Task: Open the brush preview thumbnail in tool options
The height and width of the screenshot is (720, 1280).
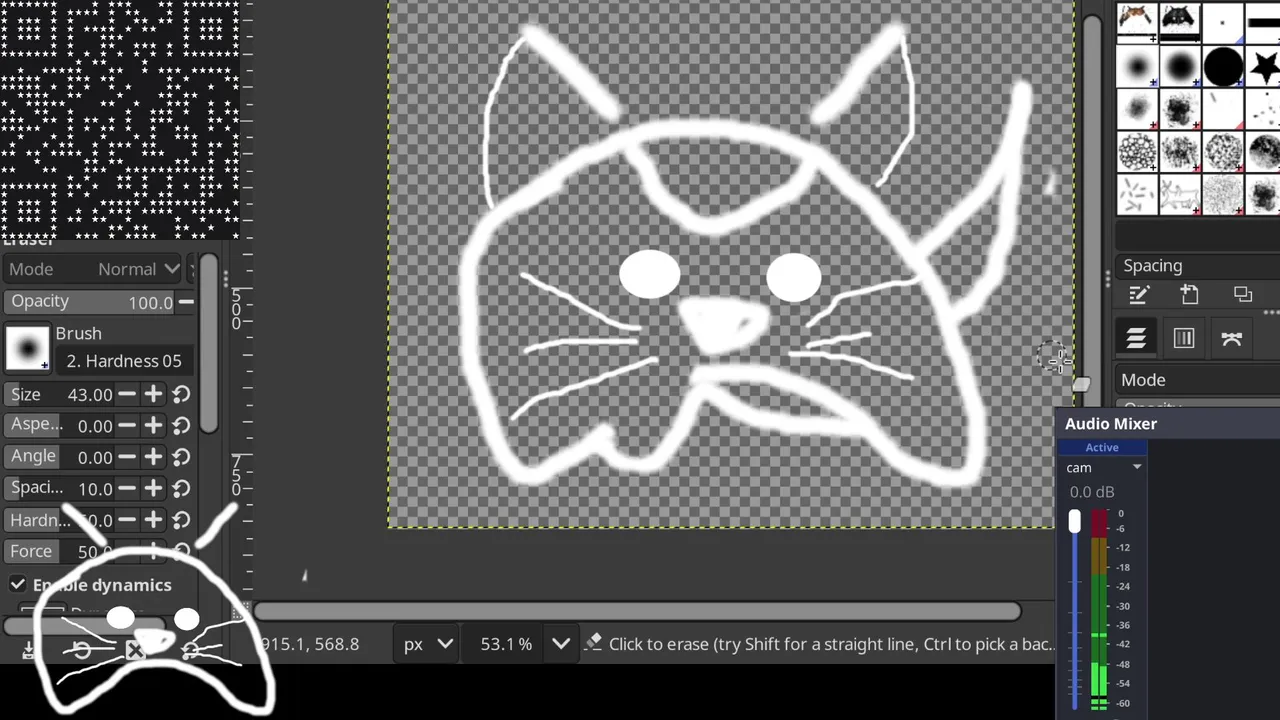Action: (x=27, y=347)
